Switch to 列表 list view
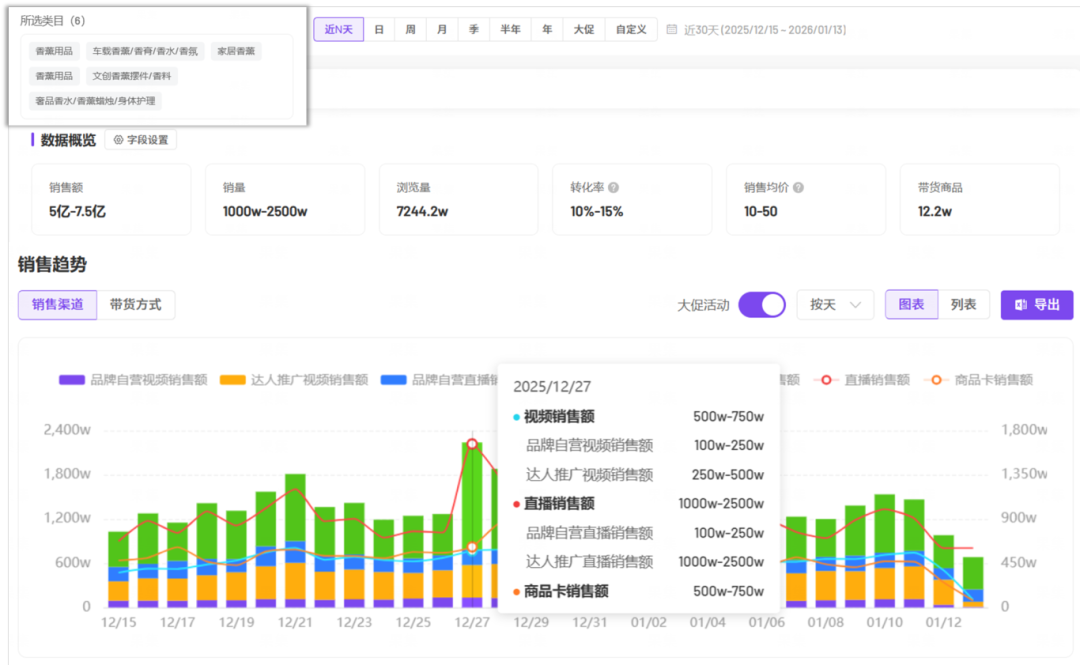 click(x=963, y=305)
